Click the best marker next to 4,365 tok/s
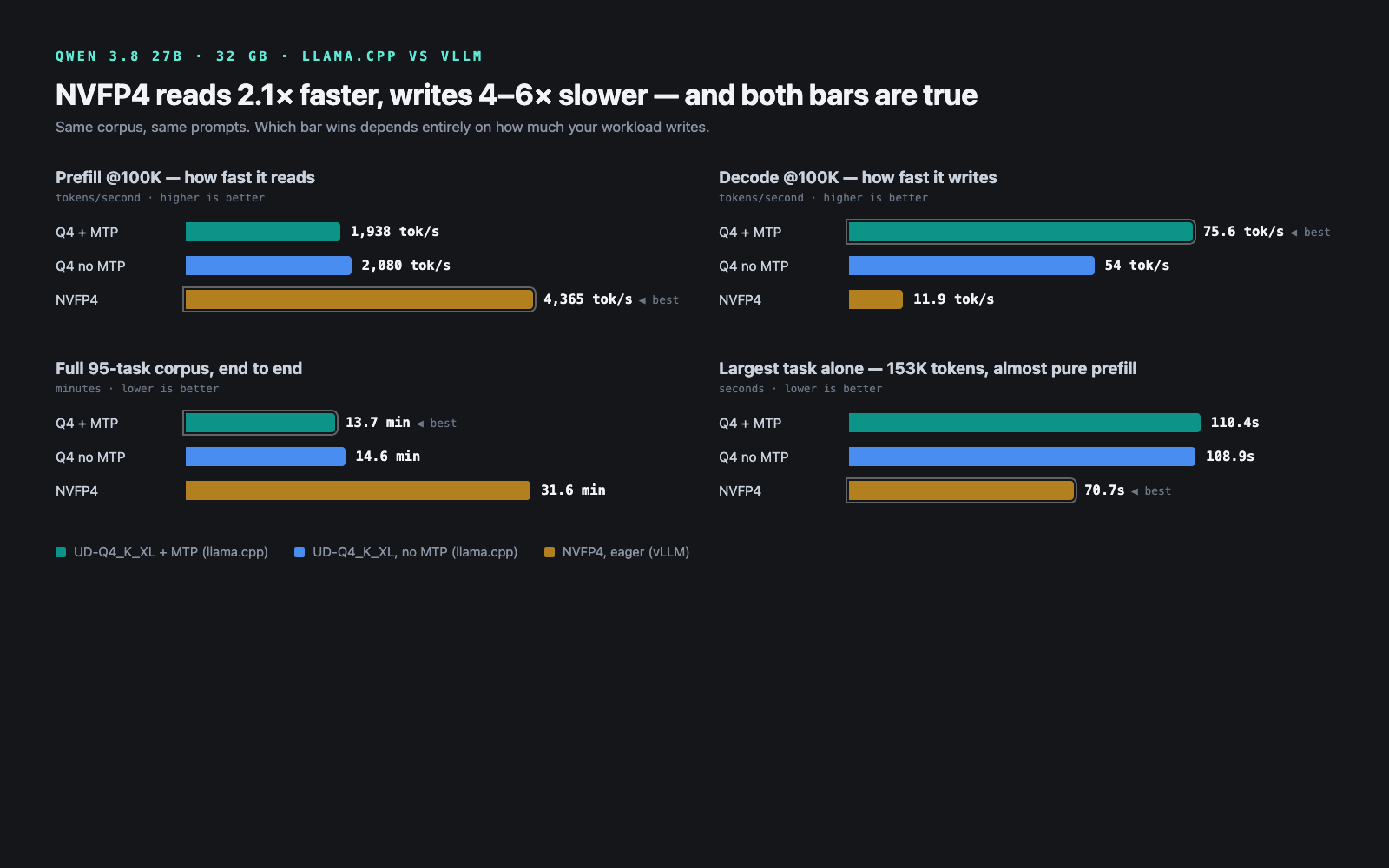 coord(659,300)
